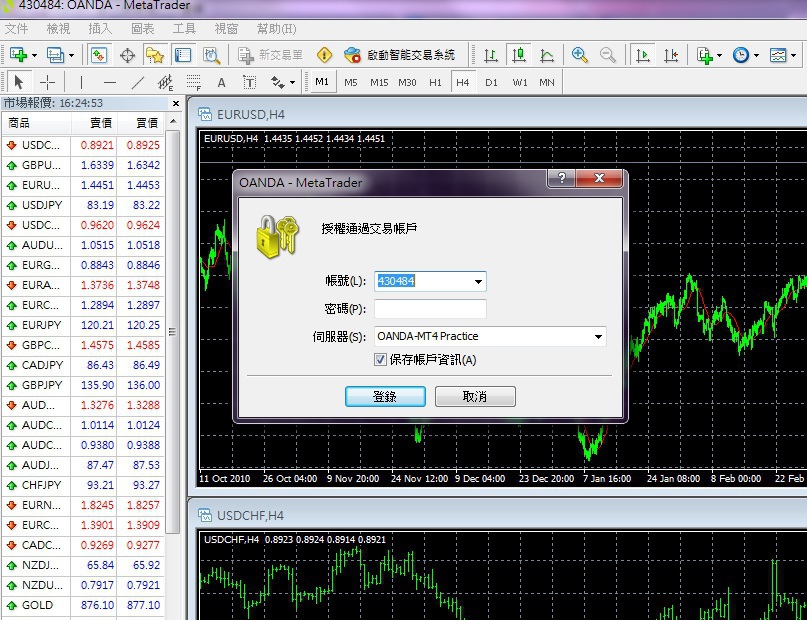Switch chart to D1 timeframe
Viewport: 807px width, 620px height.
click(492, 82)
